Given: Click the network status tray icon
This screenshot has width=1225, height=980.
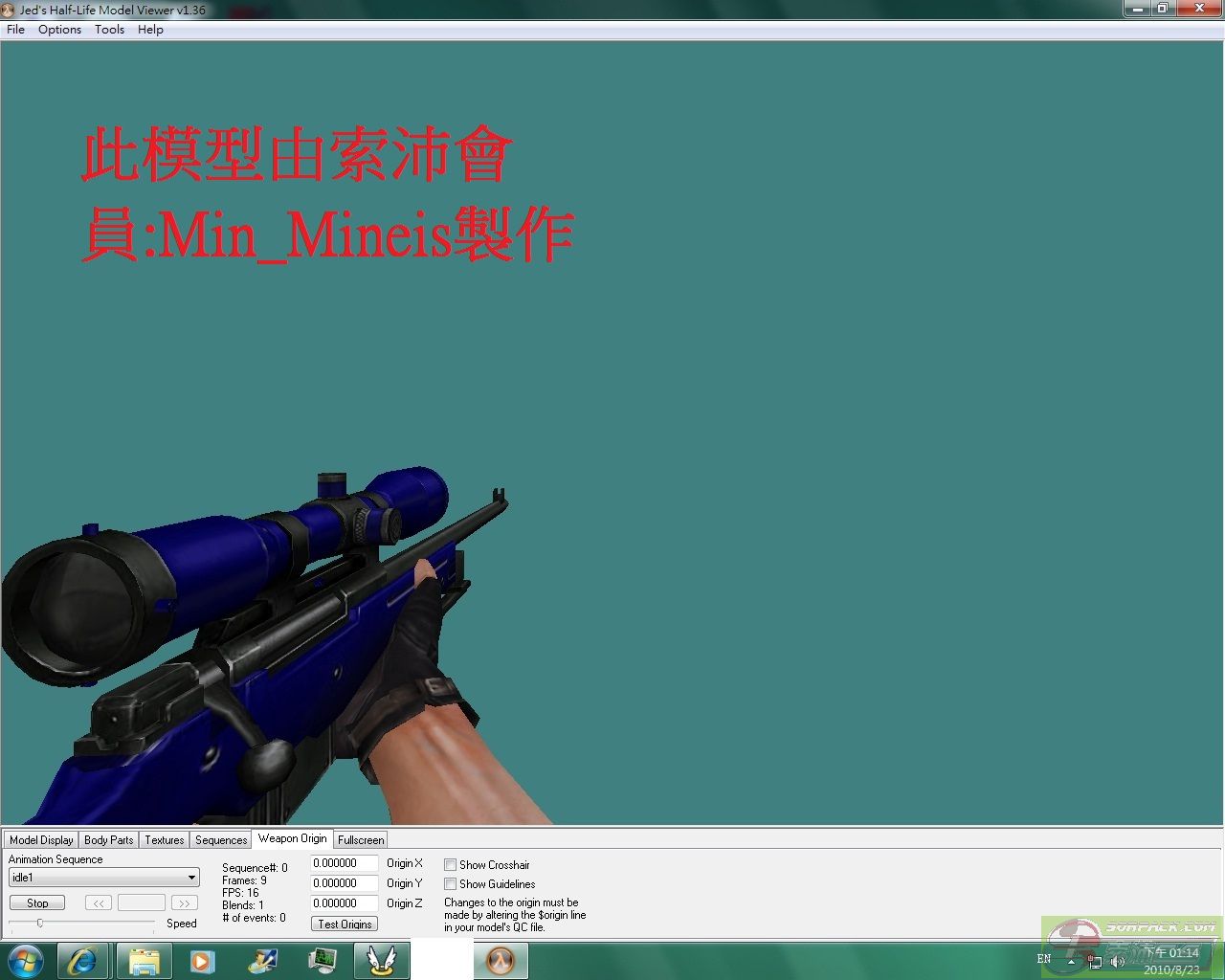Looking at the screenshot, I should [x=1094, y=961].
